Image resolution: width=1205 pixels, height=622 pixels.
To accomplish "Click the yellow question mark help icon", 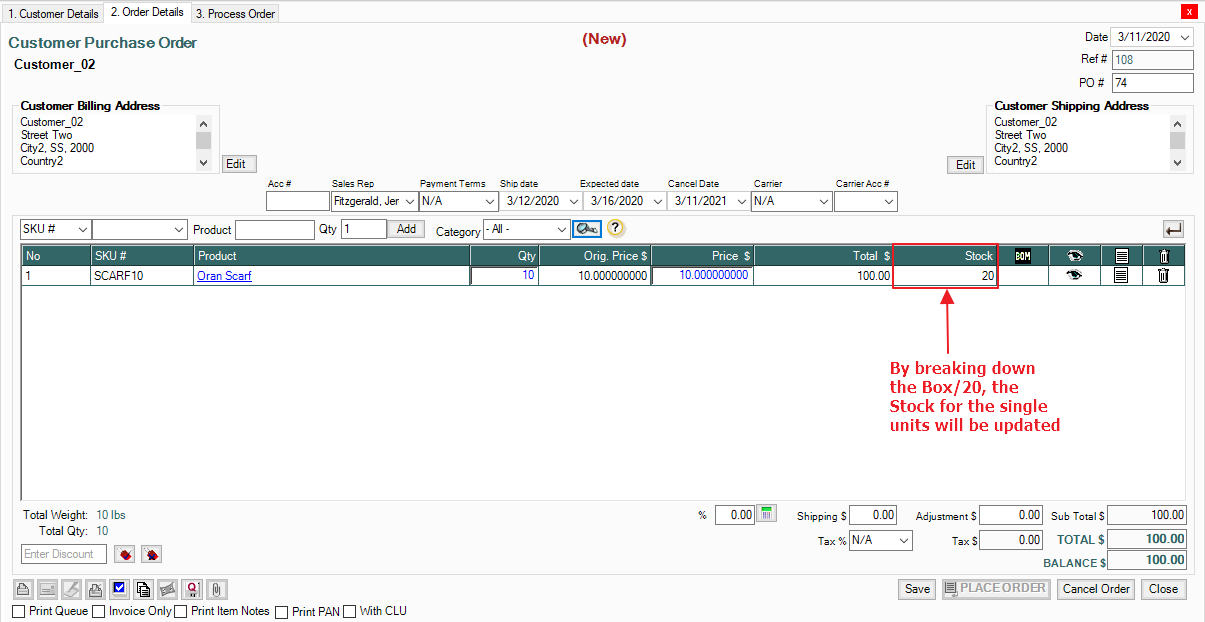I will pyautogui.click(x=615, y=229).
